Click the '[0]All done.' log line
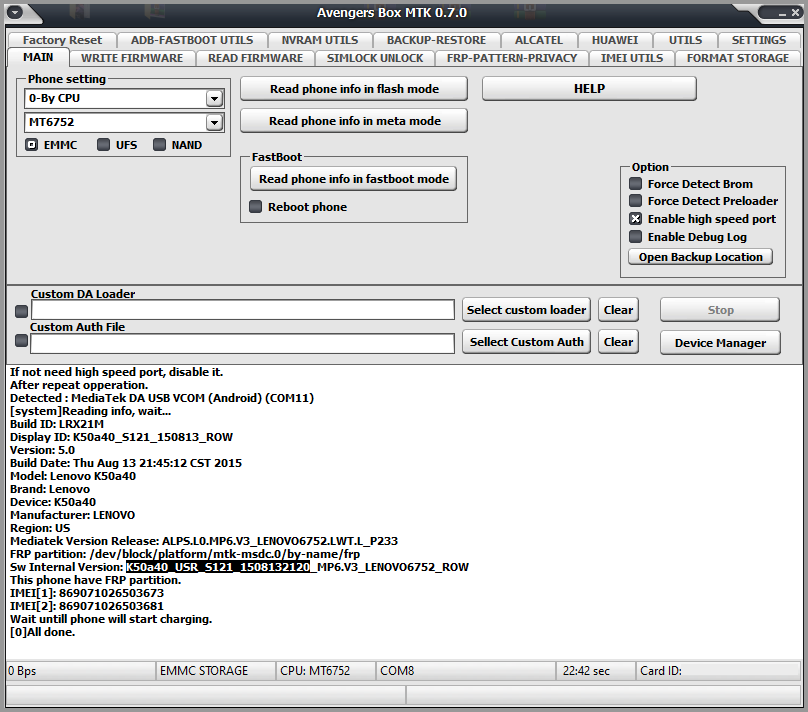 point(43,632)
